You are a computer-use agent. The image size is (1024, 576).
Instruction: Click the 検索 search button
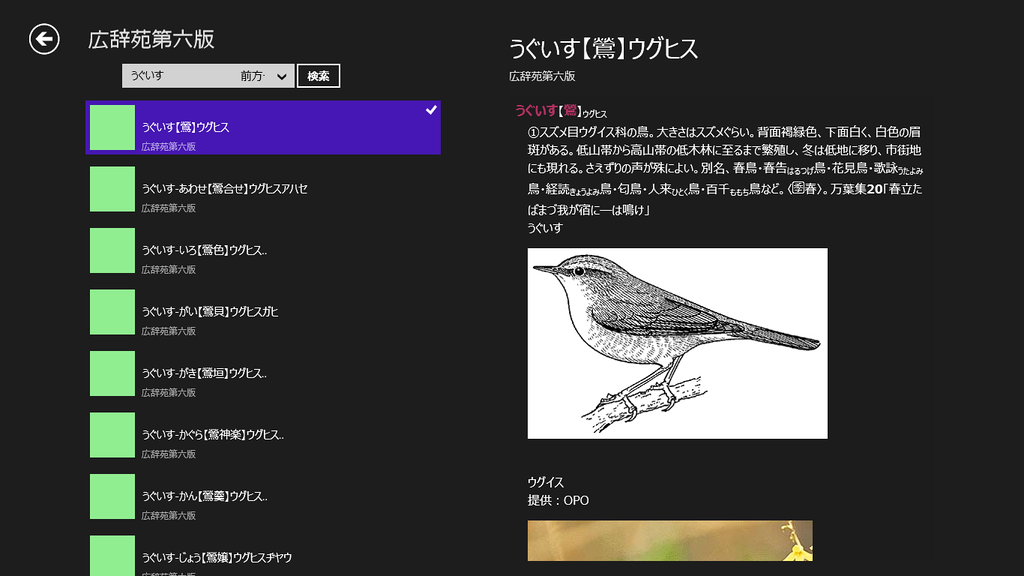318,74
